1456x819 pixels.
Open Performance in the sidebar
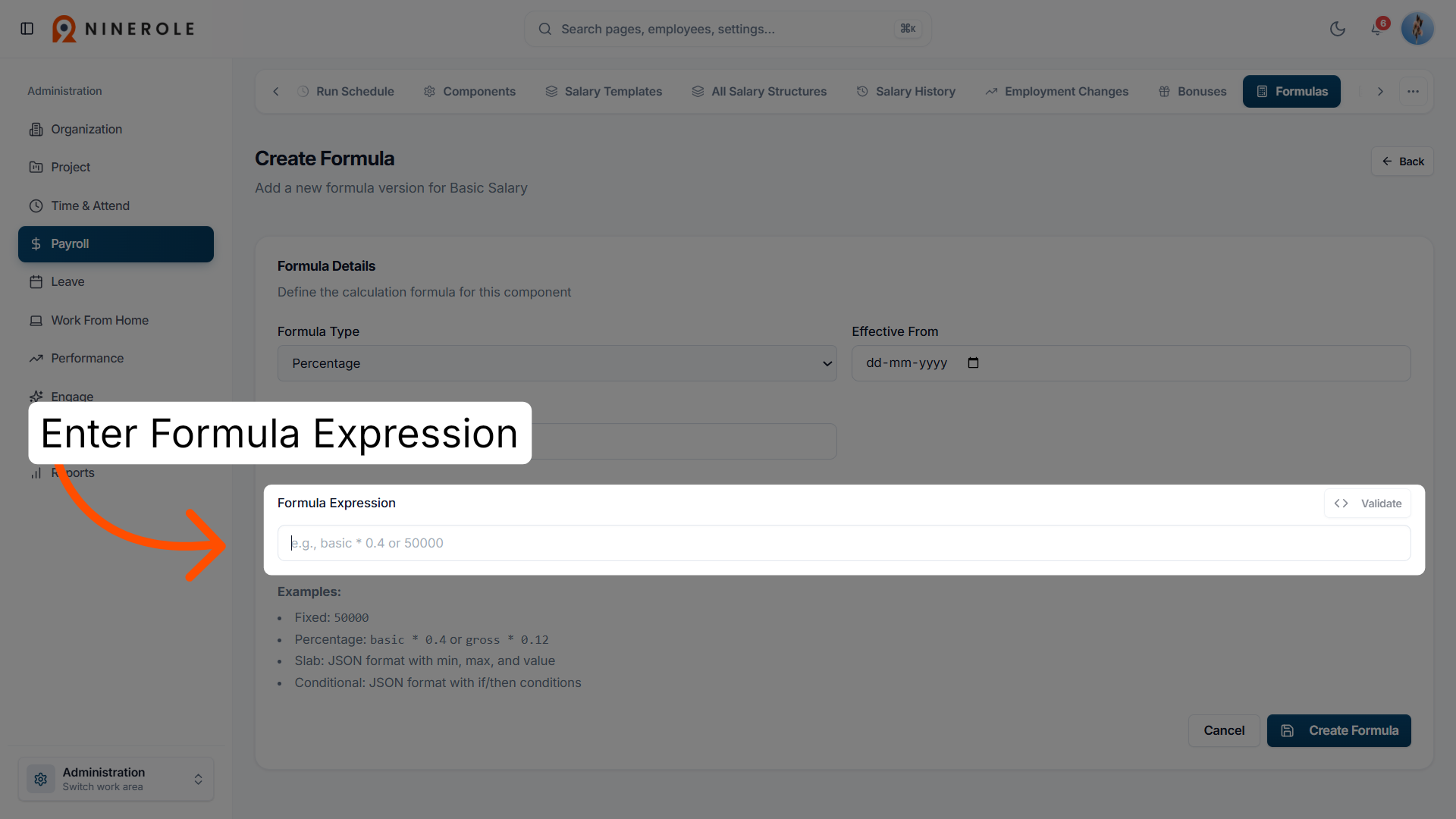point(116,358)
